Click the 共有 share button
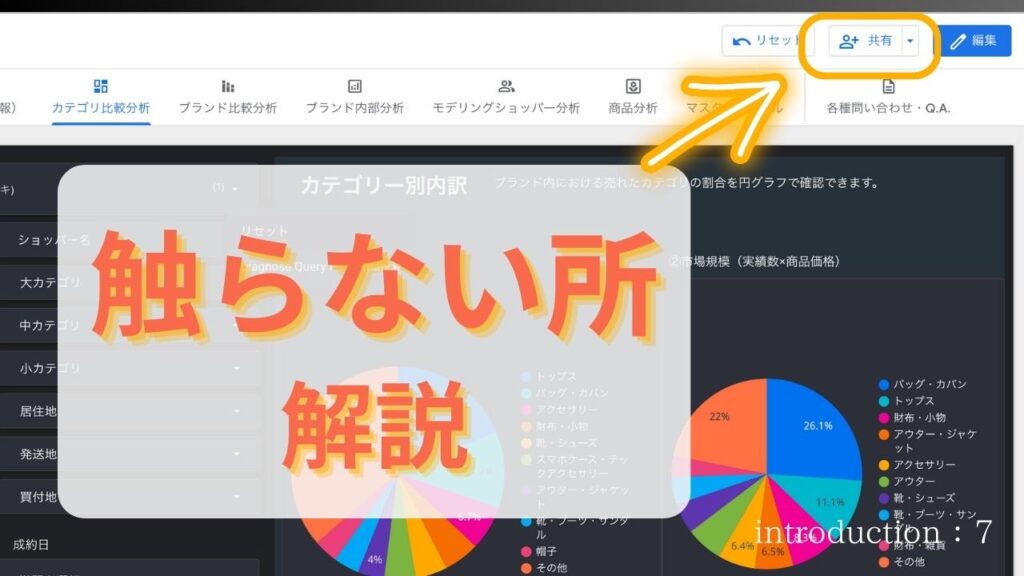 pos(865,41)
